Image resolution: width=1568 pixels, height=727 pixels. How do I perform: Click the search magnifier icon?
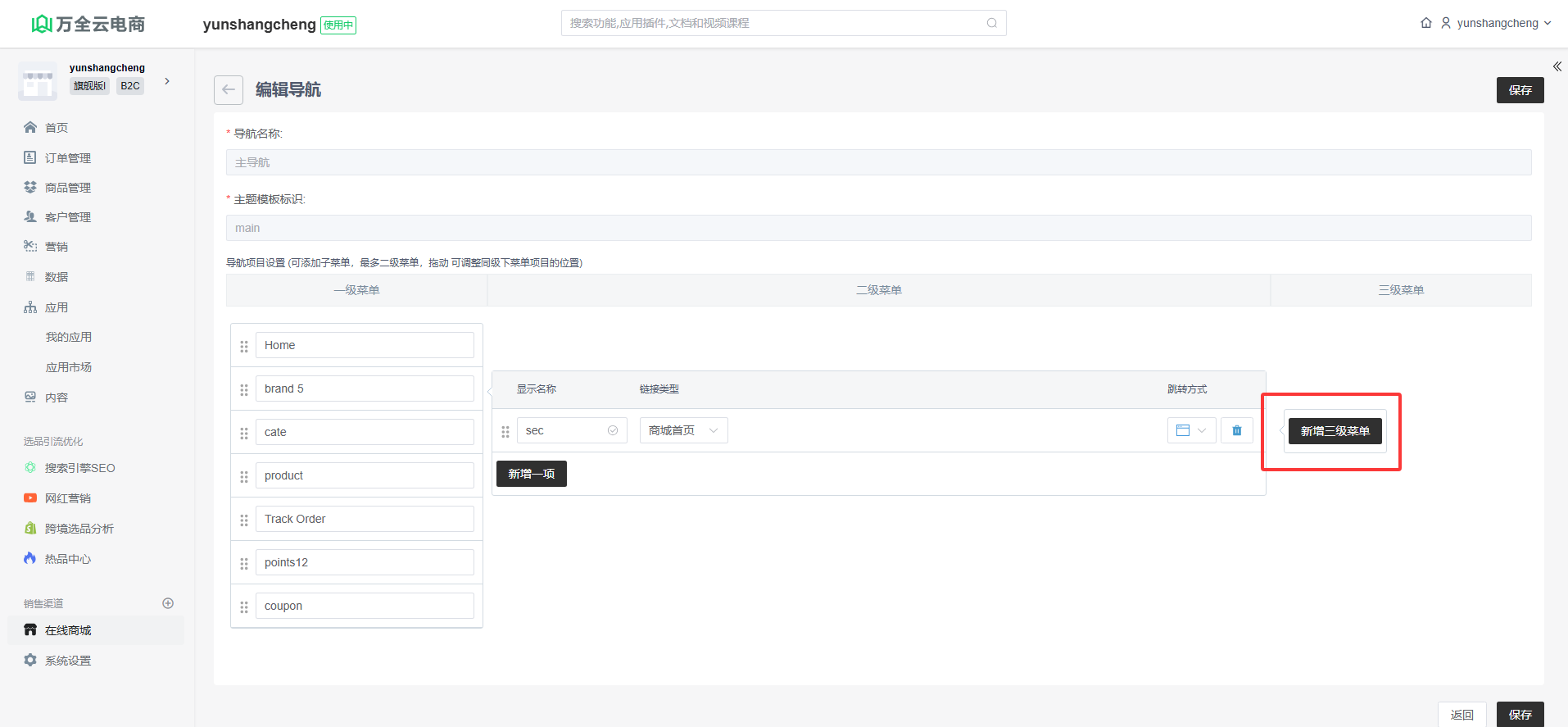pos(991,23)
